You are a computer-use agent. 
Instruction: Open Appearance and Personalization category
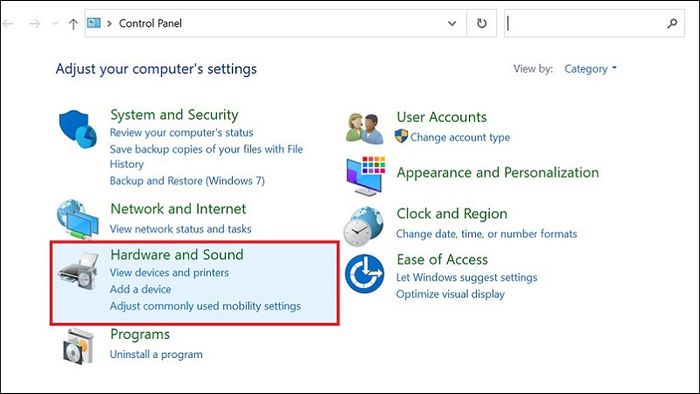coord(498,173)
